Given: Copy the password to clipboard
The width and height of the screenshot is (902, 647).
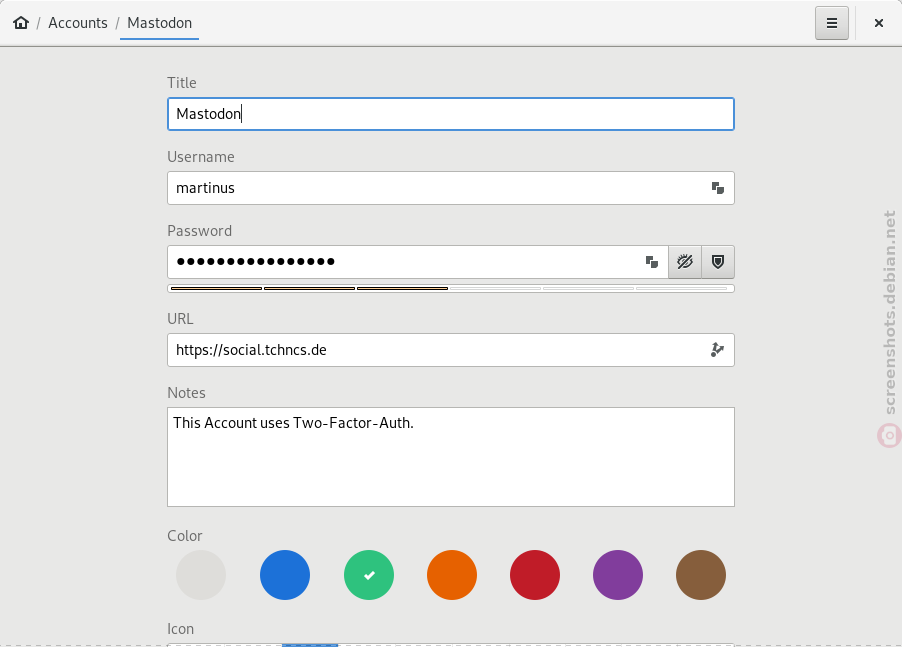Looking at the screenshot, I should pyautogui.click(x=651, y=262).
